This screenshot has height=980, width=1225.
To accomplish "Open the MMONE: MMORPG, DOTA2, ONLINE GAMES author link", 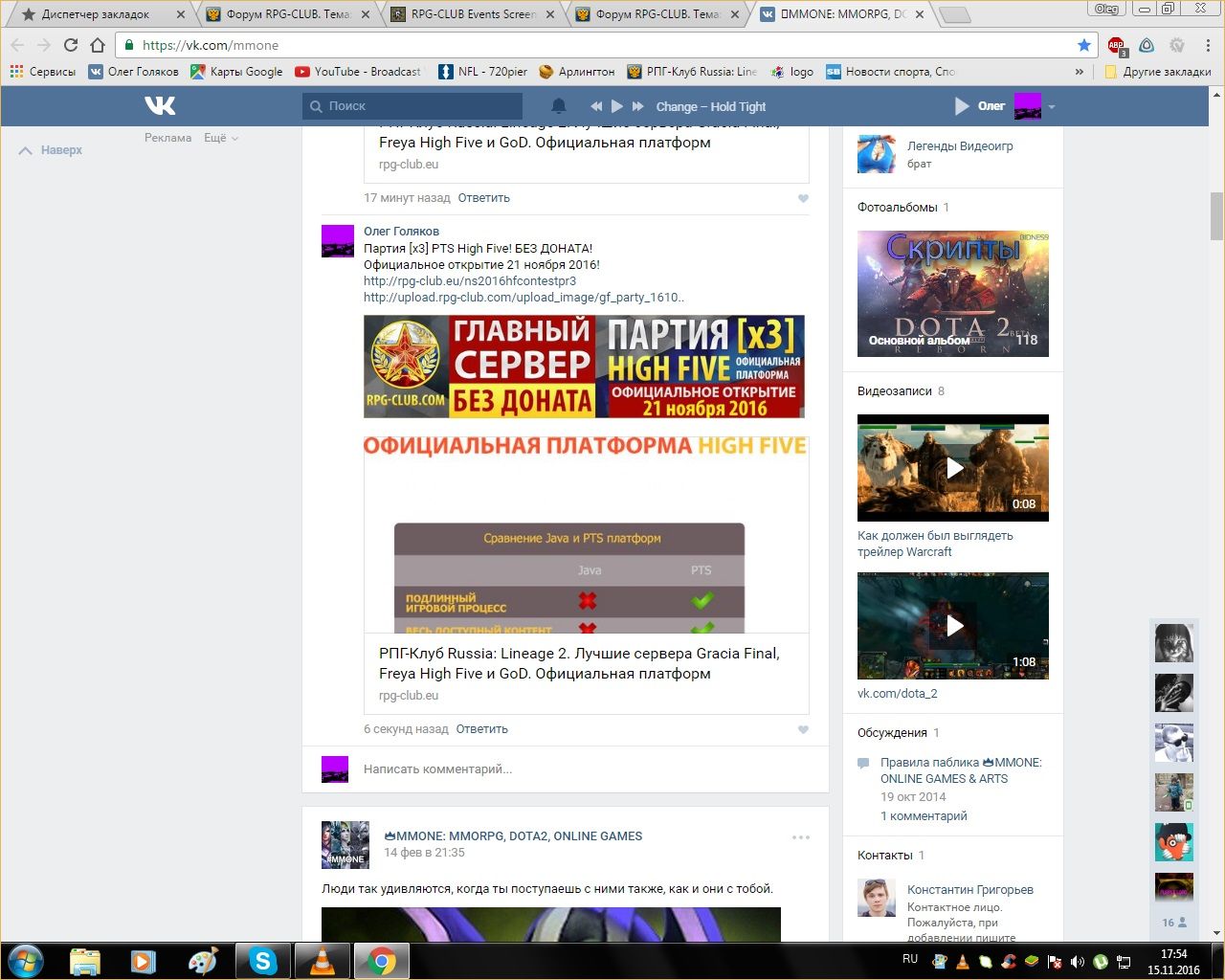I will (513, 836).
